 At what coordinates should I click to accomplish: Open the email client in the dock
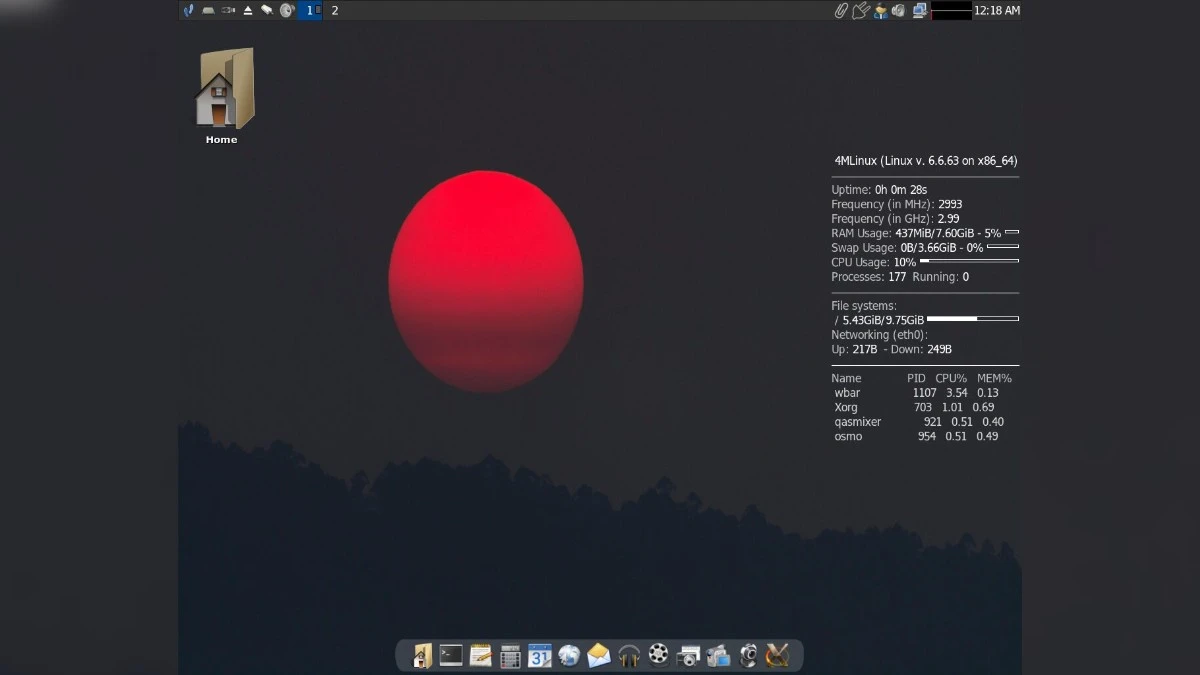(x=598, y=655)
